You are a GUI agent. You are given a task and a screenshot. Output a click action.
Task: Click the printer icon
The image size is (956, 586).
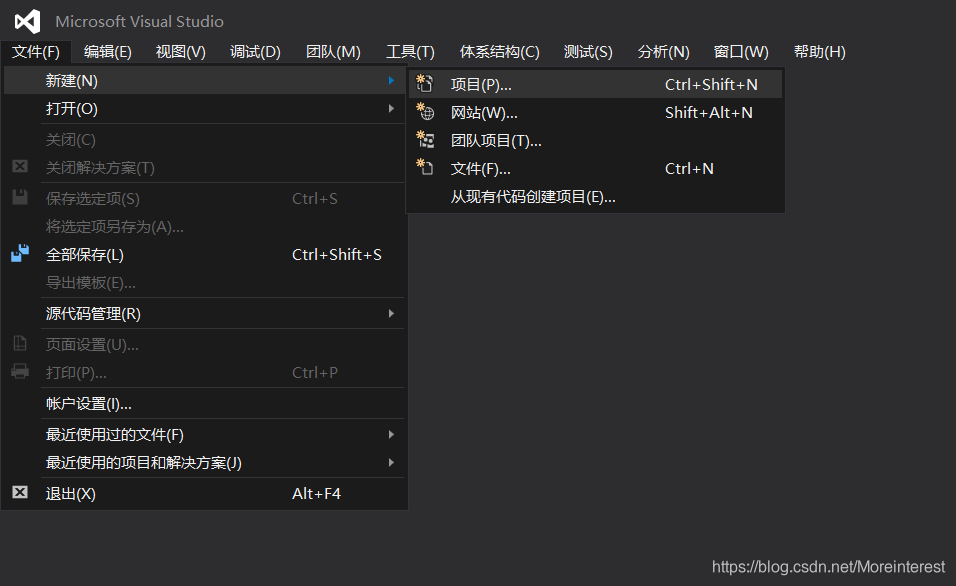pyautogui.click(x=20, y=371)
